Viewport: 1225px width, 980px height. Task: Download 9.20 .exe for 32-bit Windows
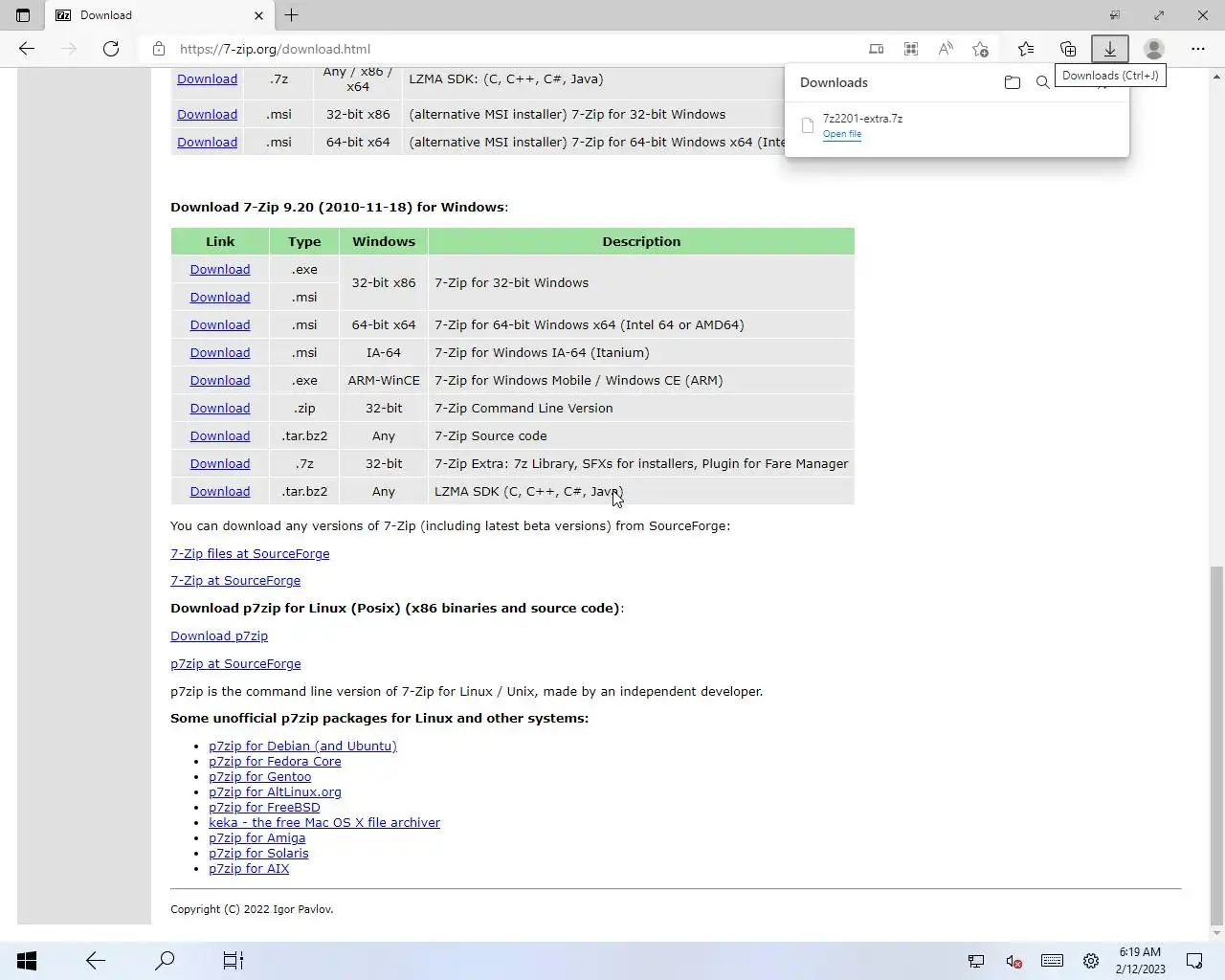220,269
